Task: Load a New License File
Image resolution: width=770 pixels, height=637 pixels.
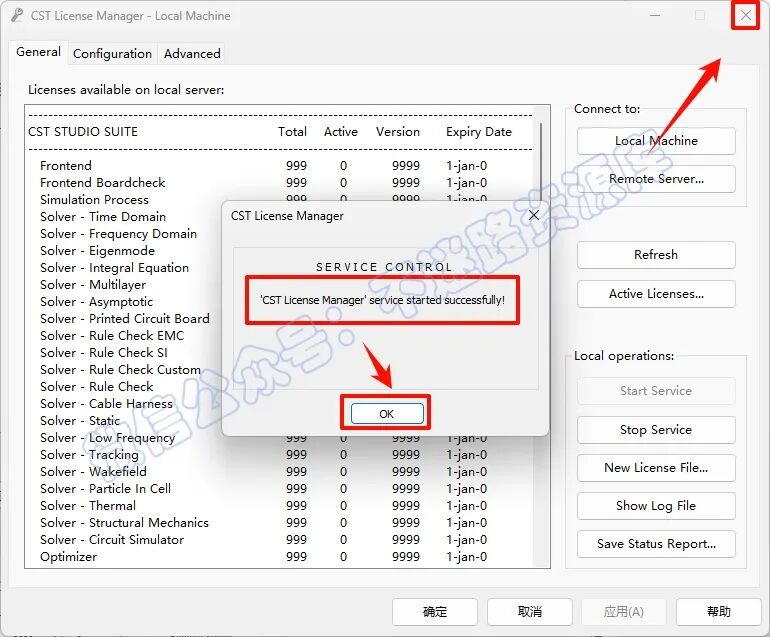Action: 656,468
